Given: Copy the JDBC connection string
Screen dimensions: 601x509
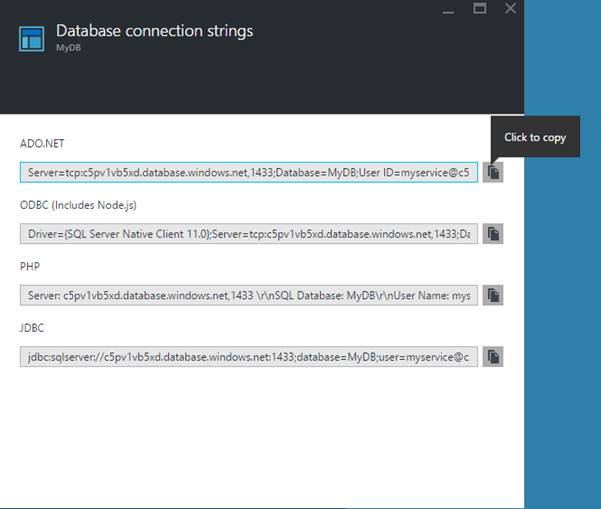Looking at the screenshot, I should coord(493,356).
